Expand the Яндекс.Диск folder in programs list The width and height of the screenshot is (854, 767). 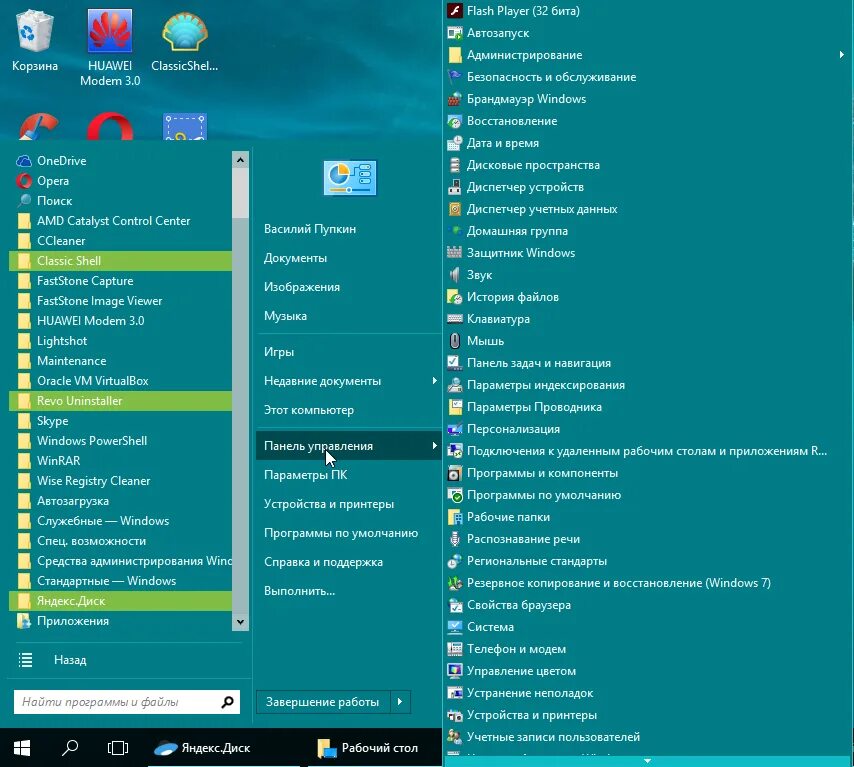click(121, 601)
